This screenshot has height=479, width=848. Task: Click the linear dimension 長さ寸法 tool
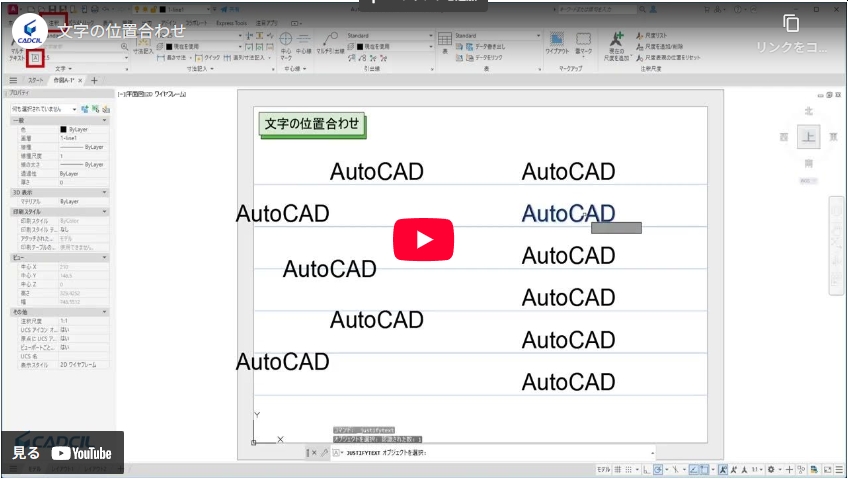click(x=172, y=57)
